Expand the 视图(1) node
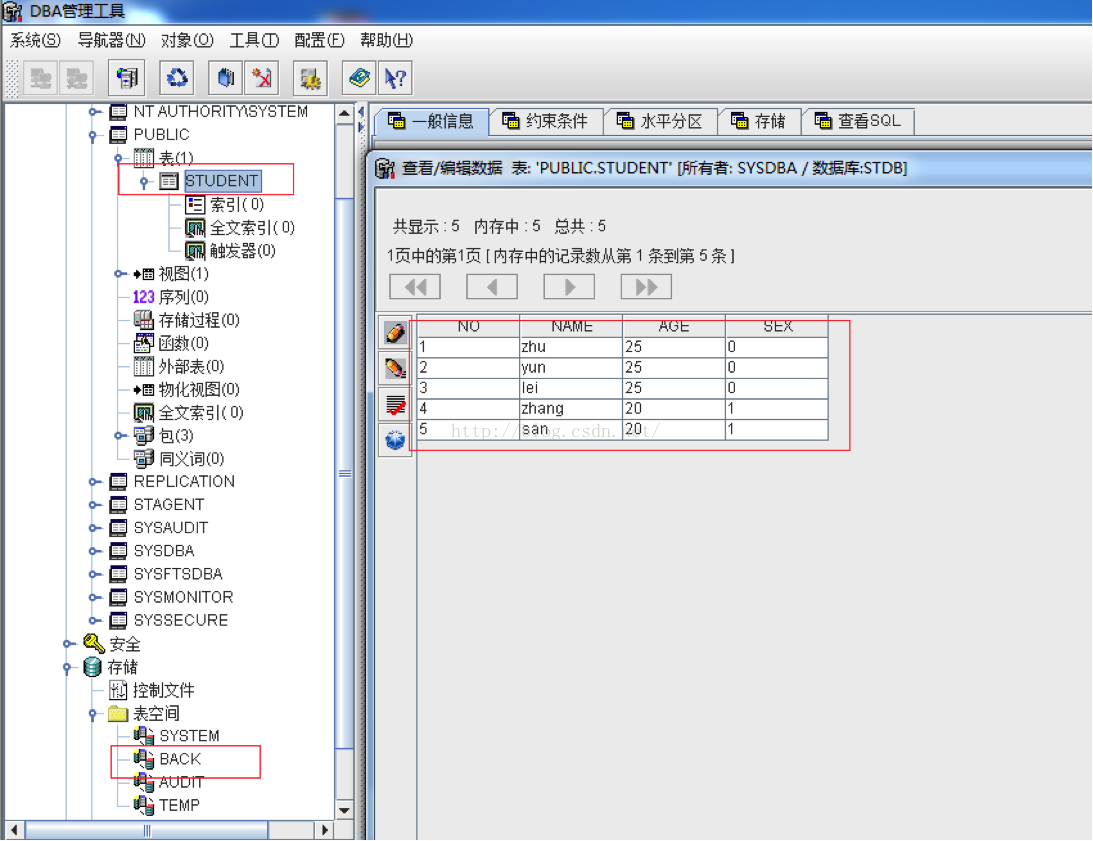 [x=120, y=274]
